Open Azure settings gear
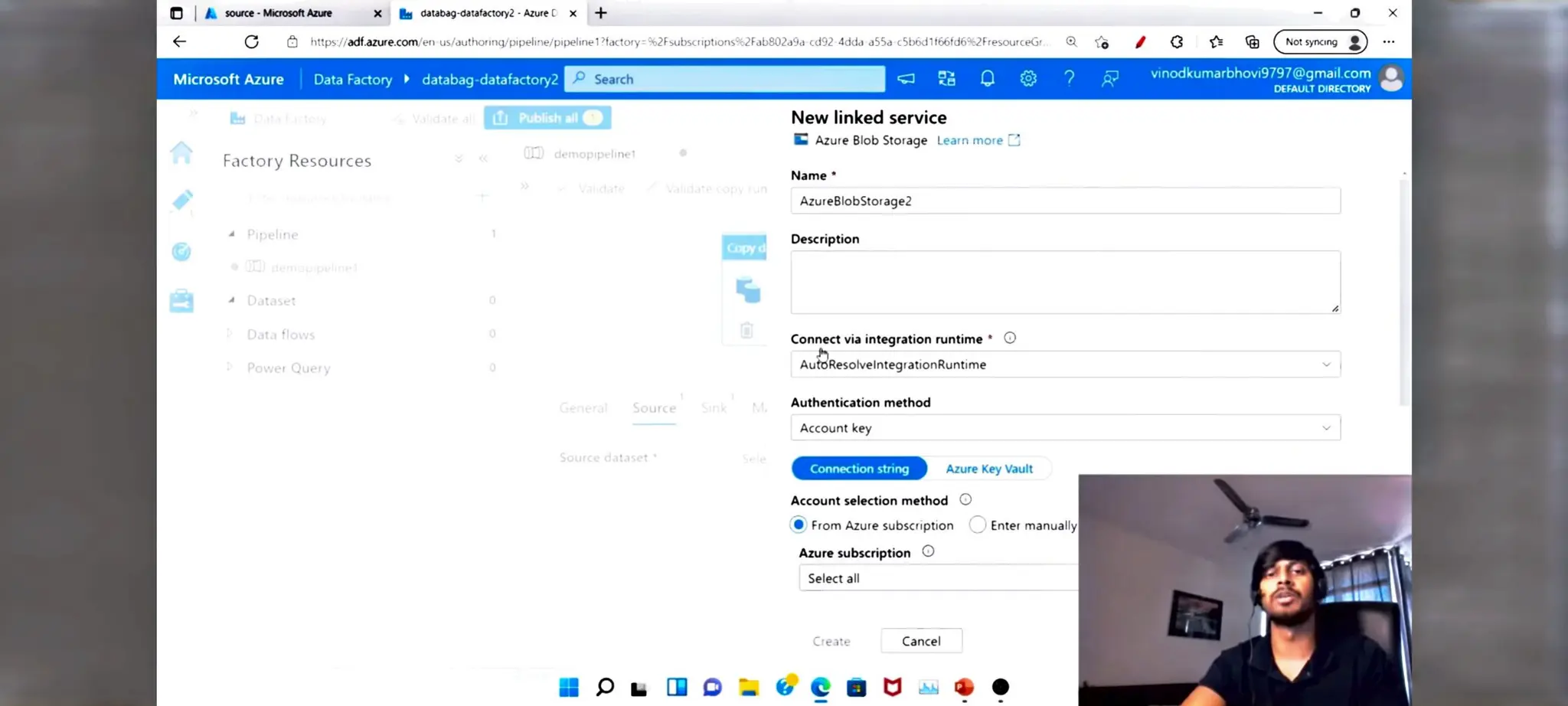Screen dimensions: 1568x706 (1028, 78)
